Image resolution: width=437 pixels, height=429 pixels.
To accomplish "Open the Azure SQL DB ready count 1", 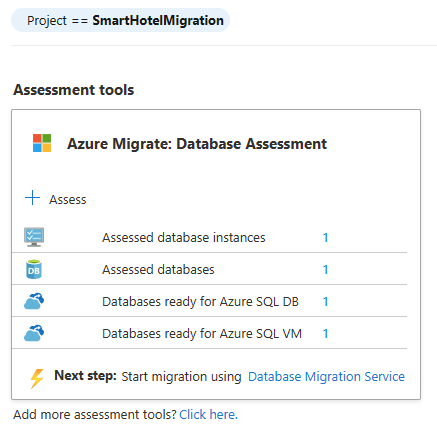I will pyautogui.click(x=325, y=301).
